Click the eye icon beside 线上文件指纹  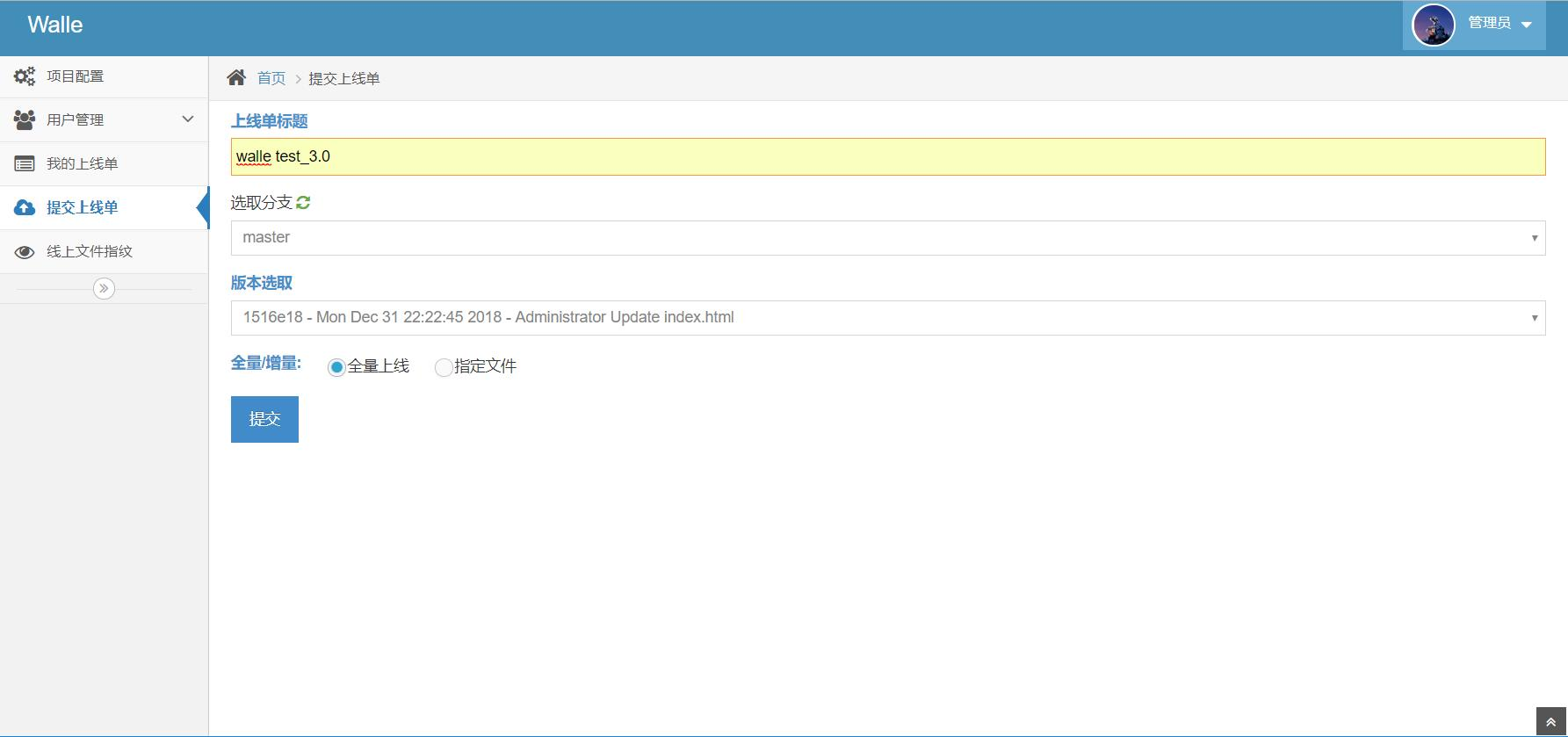[x=25, y=252]
